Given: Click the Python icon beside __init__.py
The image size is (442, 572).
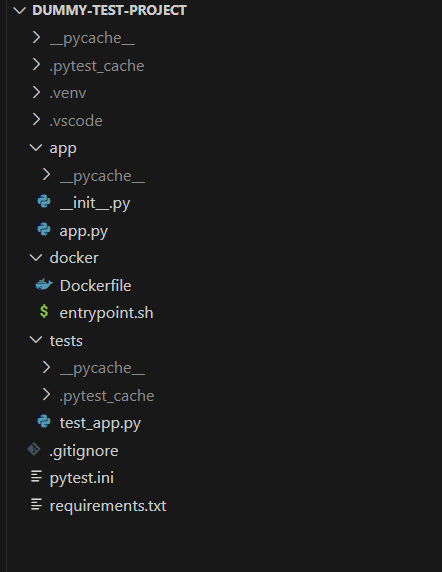Looking at the screenshot, I should point(44,202).
